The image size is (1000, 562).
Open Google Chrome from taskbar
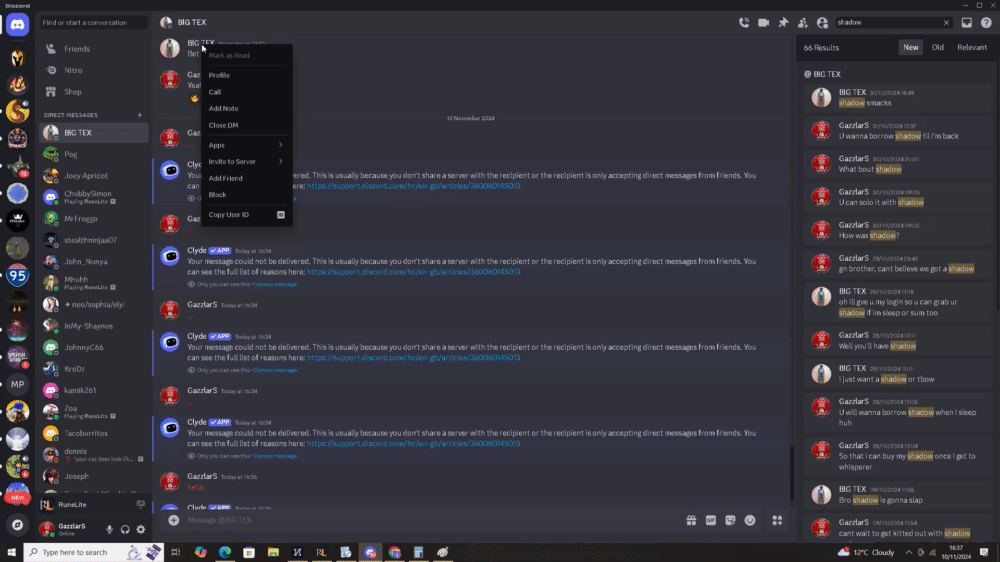coord(394,552)
